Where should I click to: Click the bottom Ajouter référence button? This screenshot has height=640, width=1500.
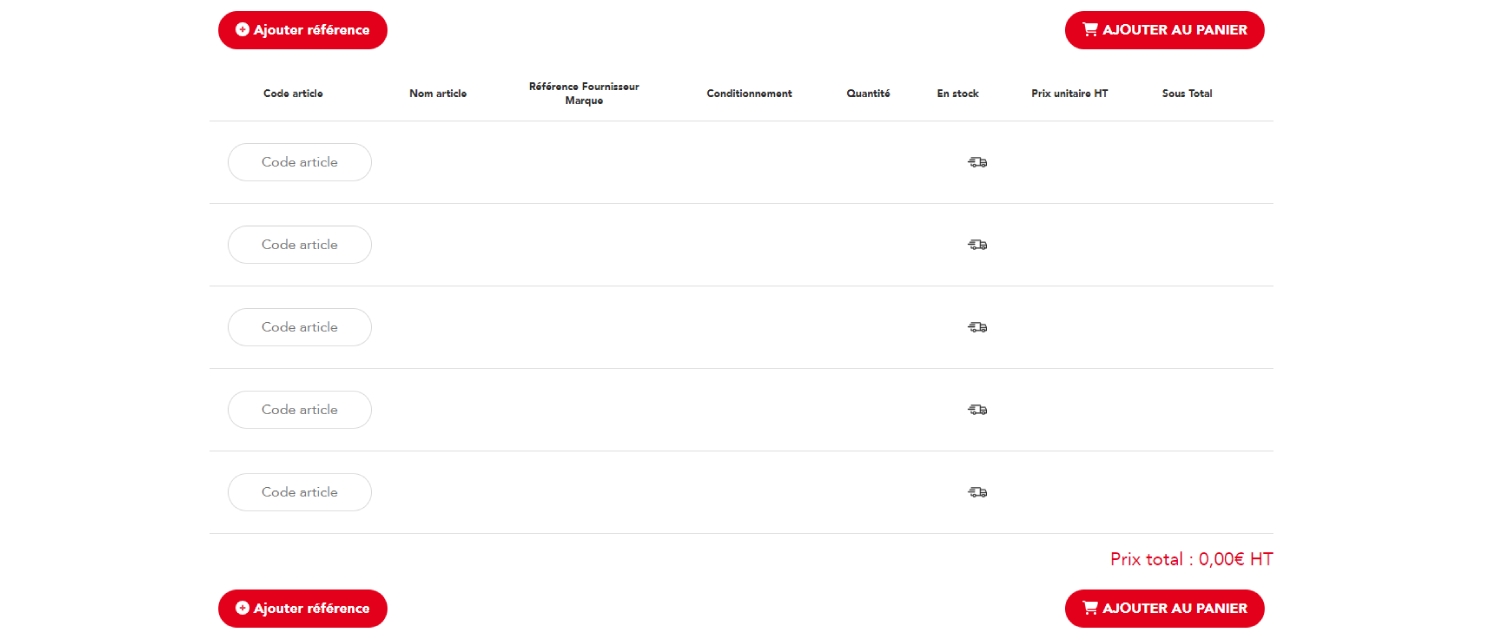click(x=303, y=608)
